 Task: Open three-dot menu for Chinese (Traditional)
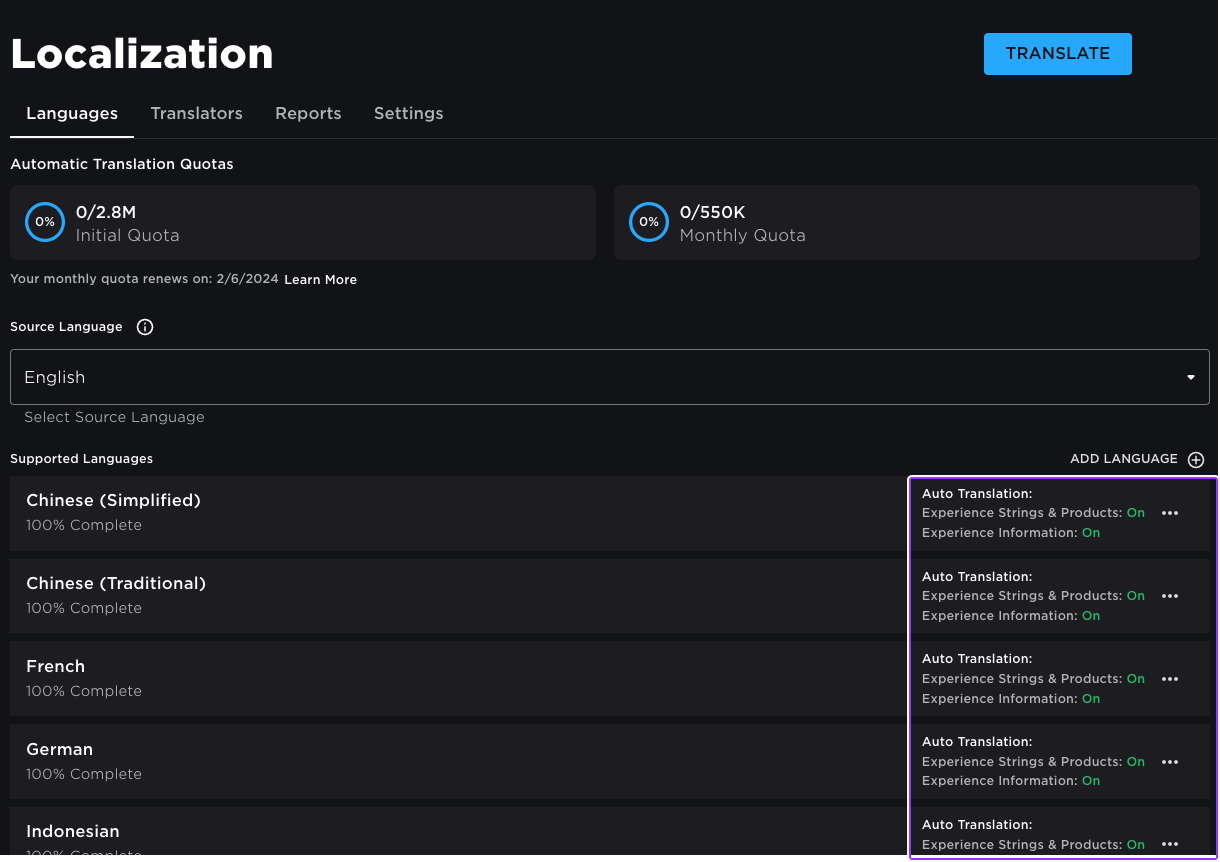[x=1170, y=596]
